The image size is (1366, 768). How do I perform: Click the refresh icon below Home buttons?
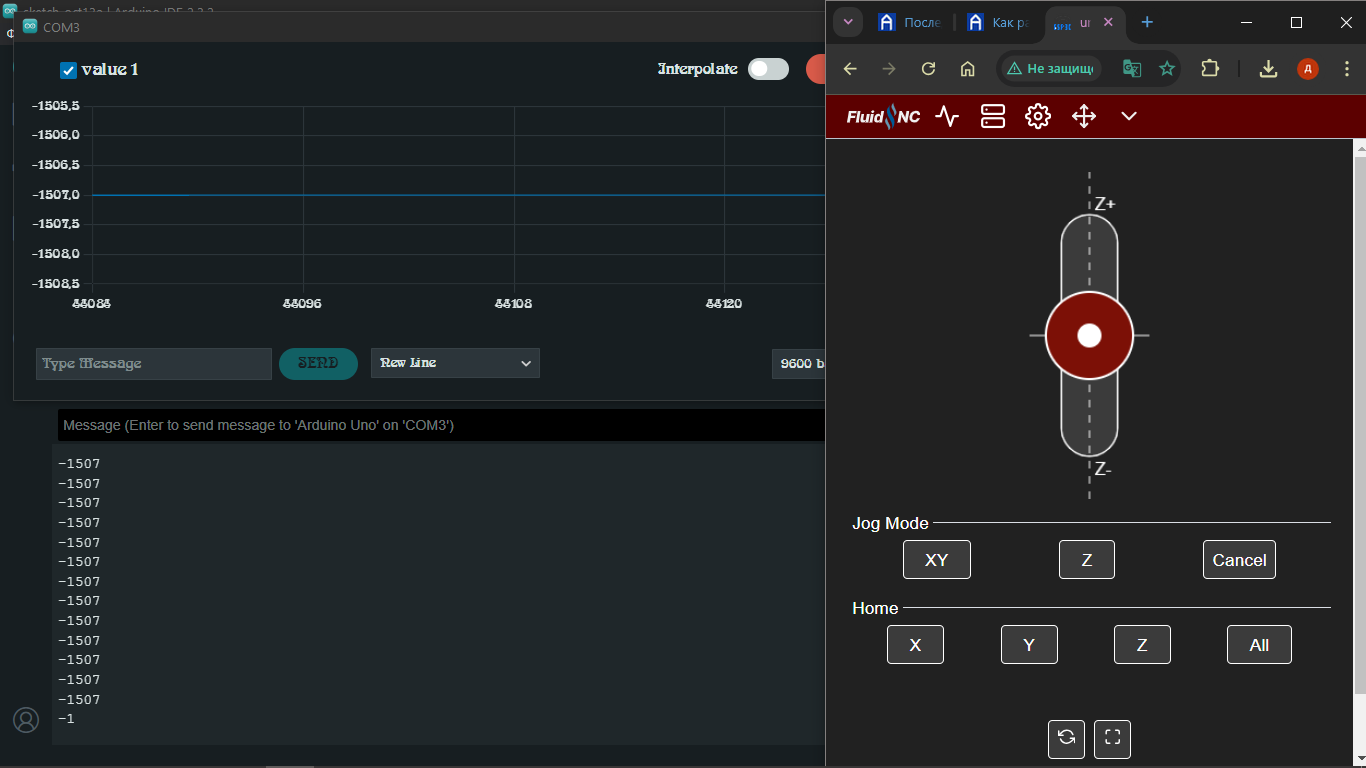click(1066, 739)
